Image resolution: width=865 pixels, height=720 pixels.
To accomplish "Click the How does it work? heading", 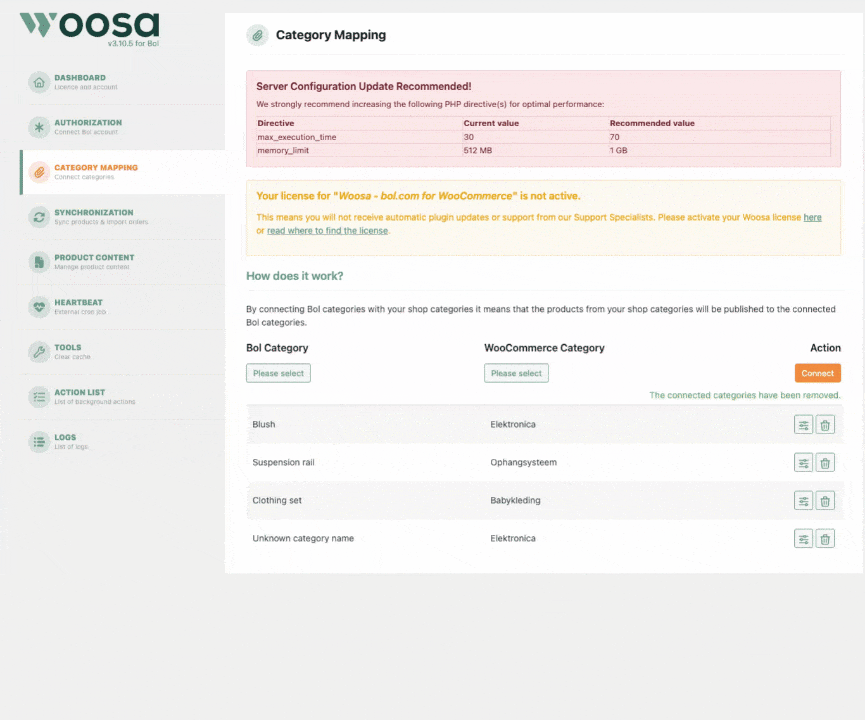I will pyautogui.click(x=295, y=276).
